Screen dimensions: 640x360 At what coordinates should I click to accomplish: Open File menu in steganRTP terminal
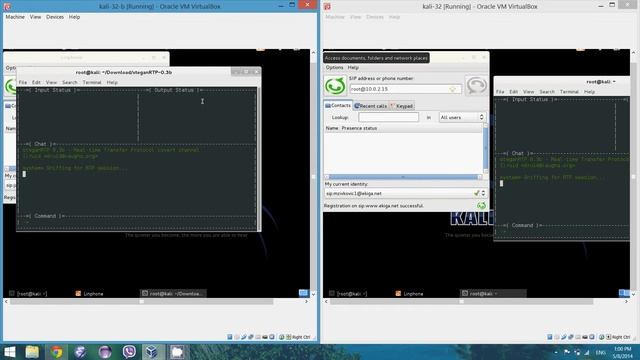(x=23, y=82)
